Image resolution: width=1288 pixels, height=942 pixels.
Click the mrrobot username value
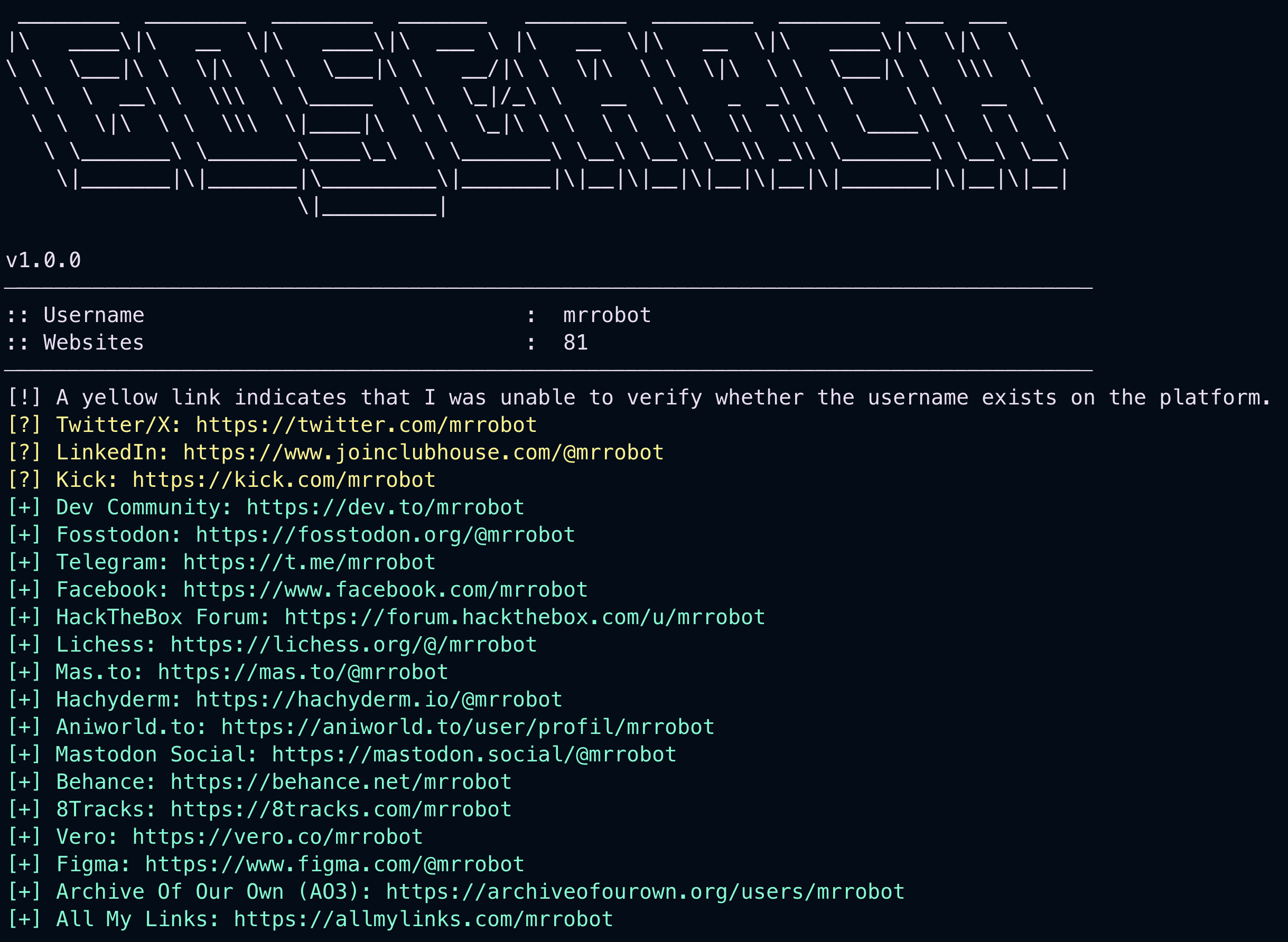click(x=606, y=315)
